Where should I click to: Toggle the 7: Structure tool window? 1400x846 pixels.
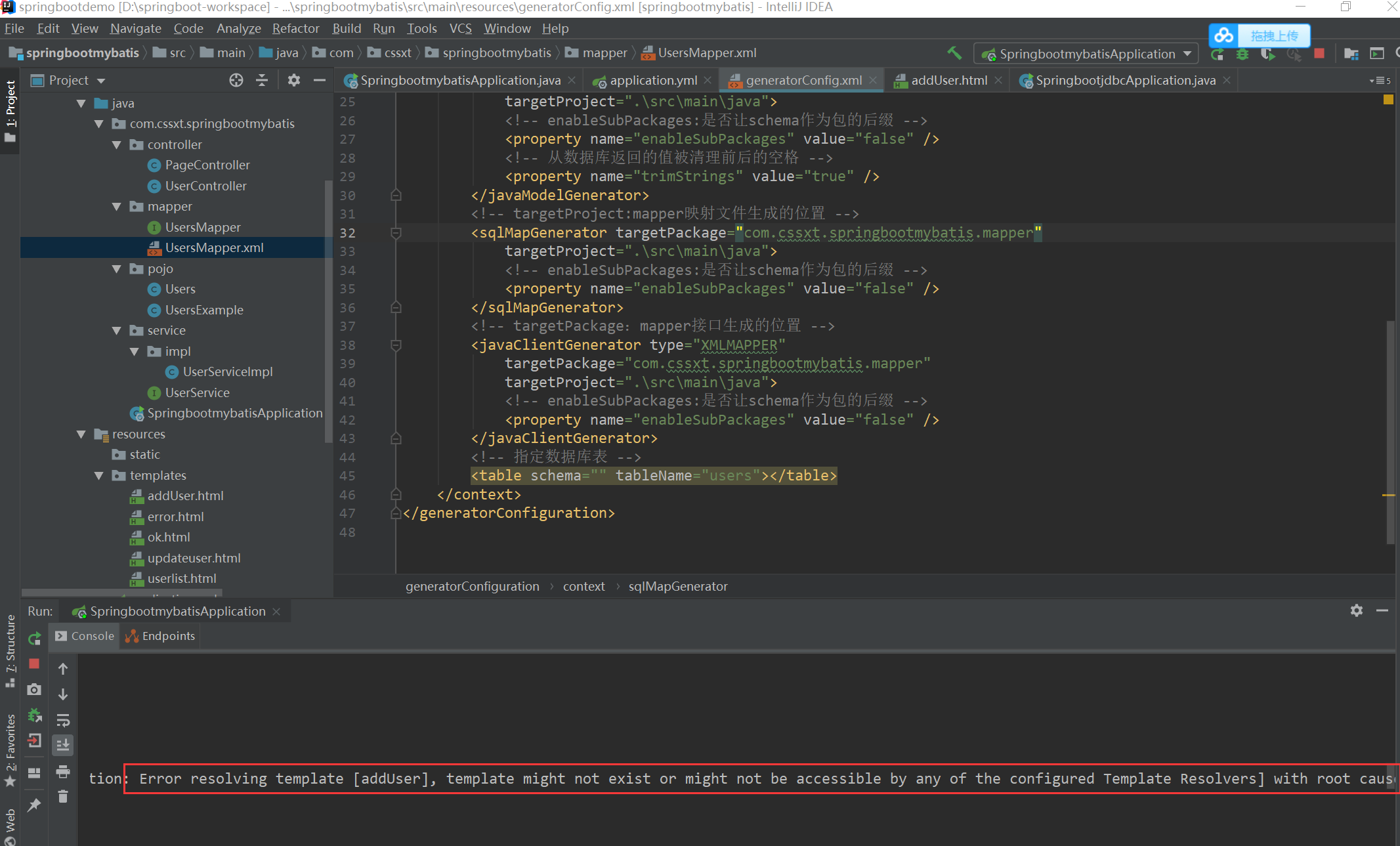(10, 651)
